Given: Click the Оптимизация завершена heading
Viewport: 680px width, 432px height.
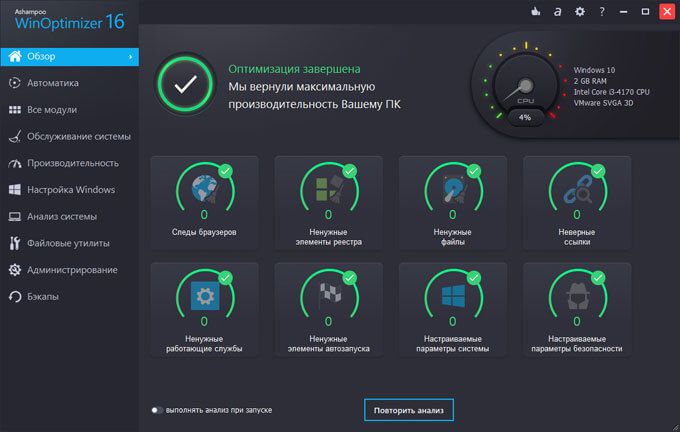Looking at the screenshot, I should point(294,69).
